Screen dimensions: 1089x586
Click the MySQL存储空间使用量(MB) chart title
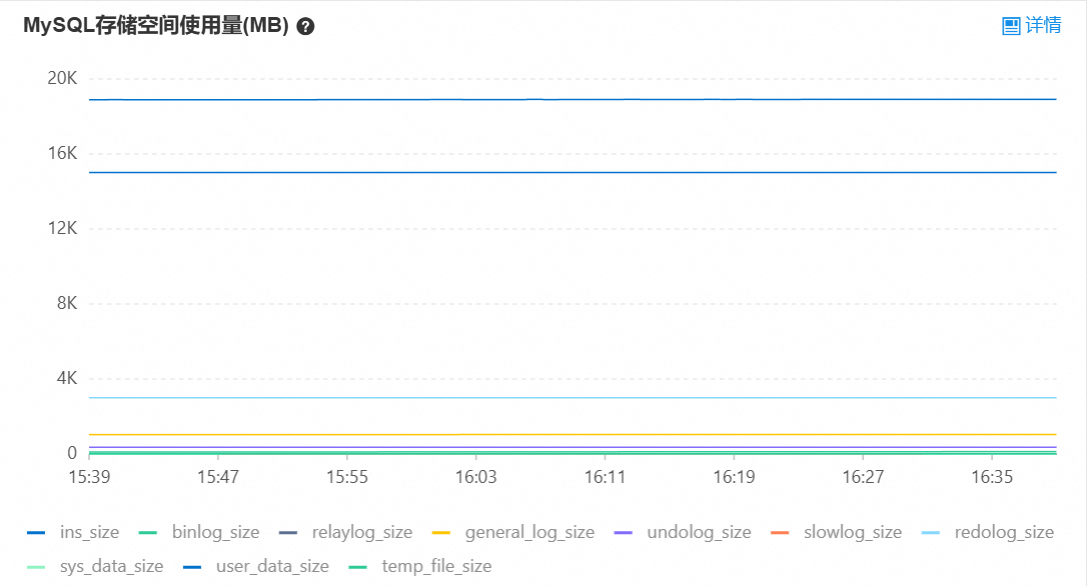pyautogui.click(x=156, y=26)
